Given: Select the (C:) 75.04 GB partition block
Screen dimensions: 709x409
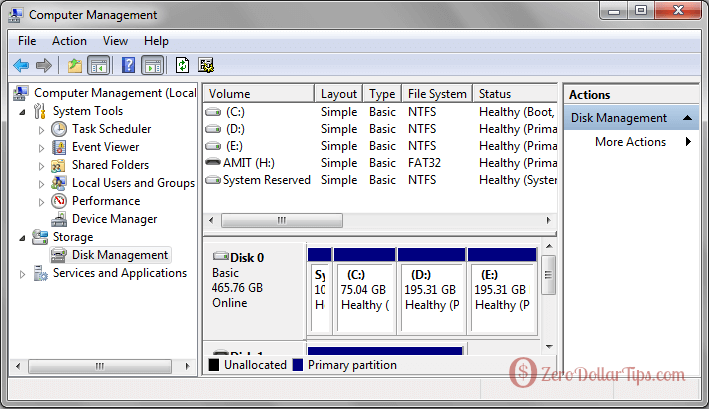Looking at the screenshot, I should (x=364, y=291).
